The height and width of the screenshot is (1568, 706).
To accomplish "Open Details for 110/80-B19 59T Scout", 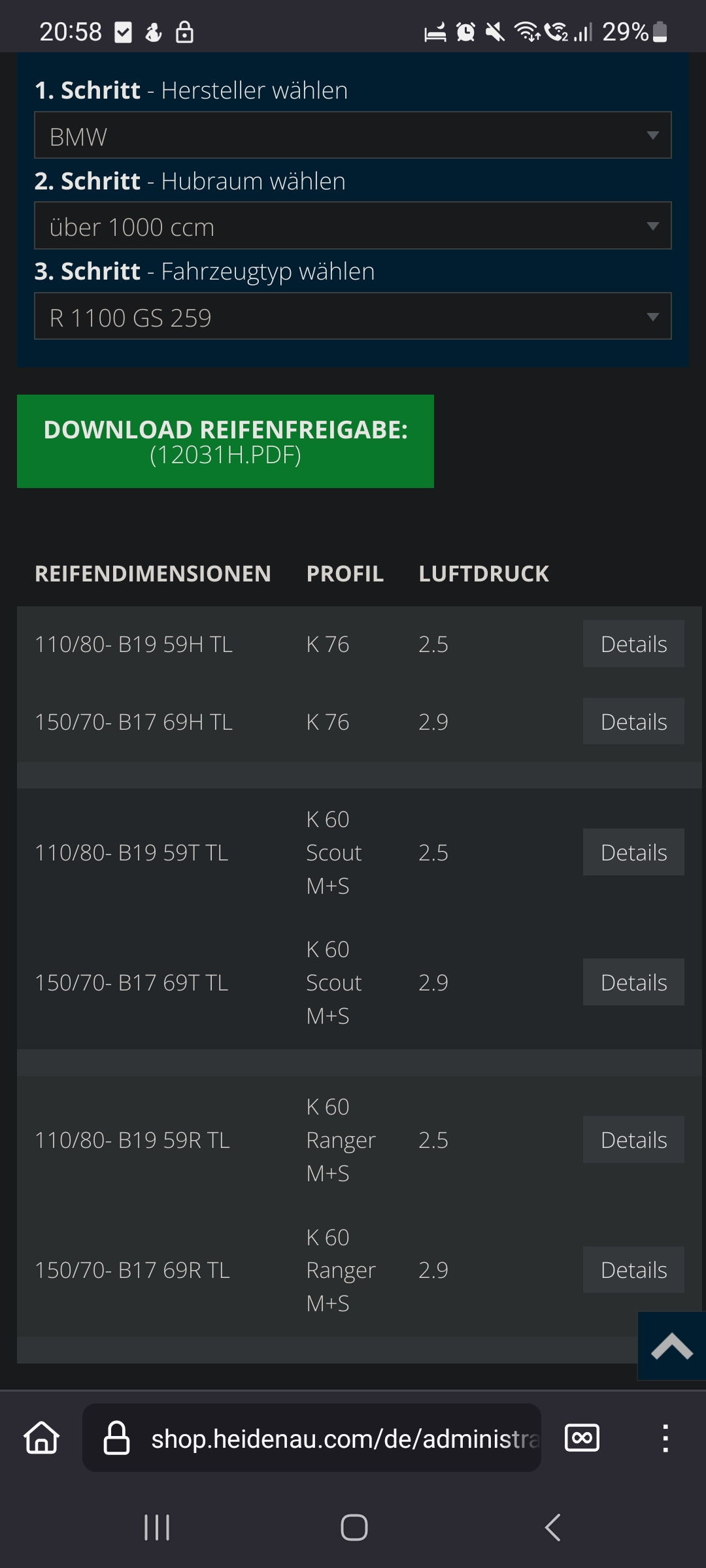I will click(633, 852).
